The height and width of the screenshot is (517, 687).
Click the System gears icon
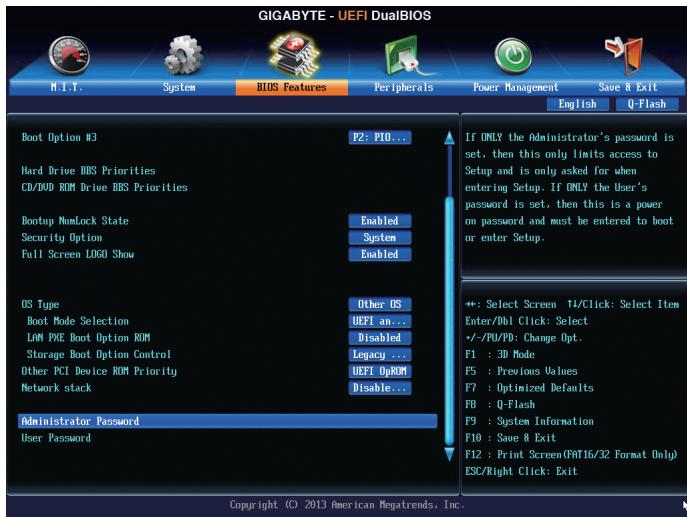click(x=184, y=55)
